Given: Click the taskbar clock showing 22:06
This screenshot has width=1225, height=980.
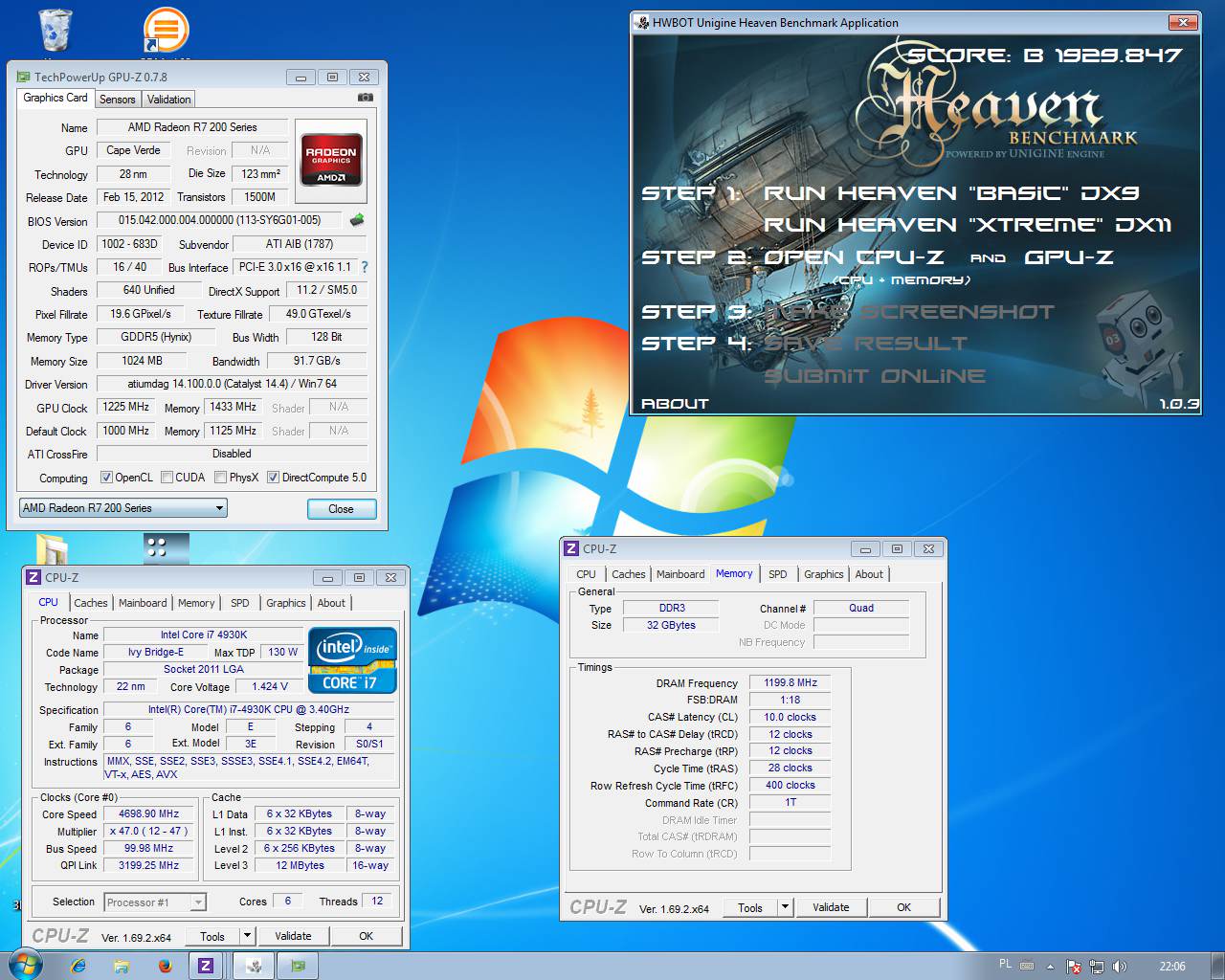Looking at the screenshot, I should (x=1172, y=966).
